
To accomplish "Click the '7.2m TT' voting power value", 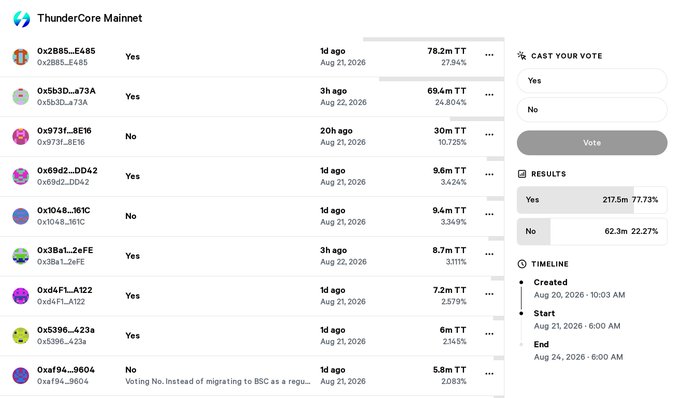I will tap(449, 290).
